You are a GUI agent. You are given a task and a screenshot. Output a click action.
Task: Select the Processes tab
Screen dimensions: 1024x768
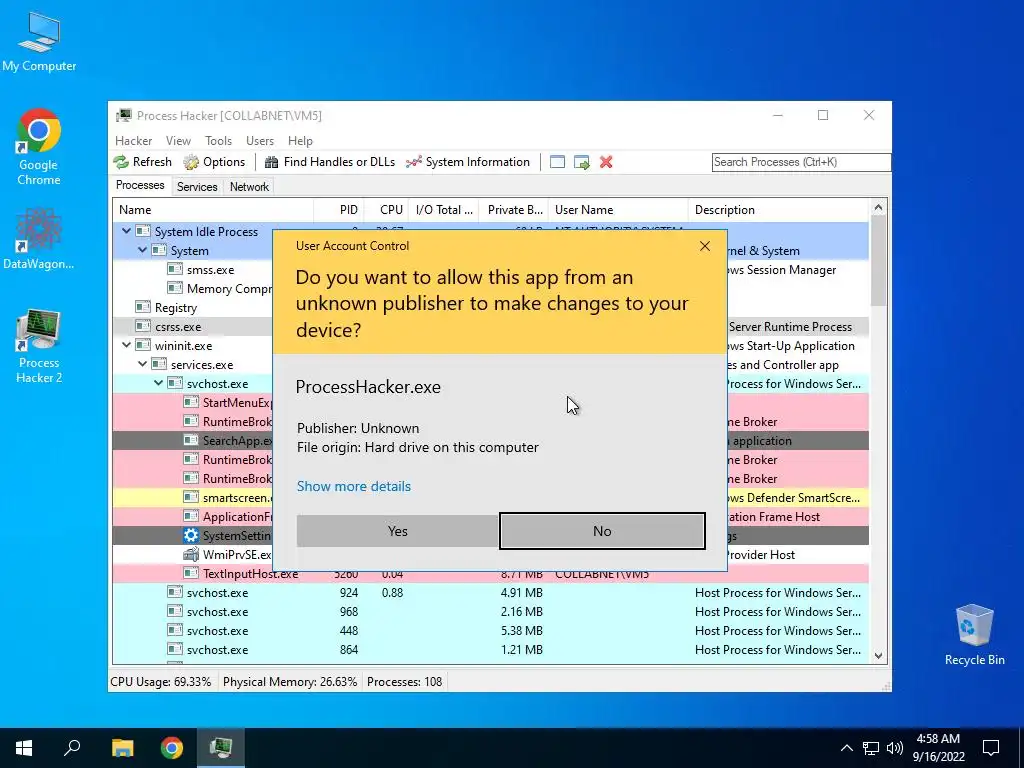pyautogui.click(x=140, y=185)
